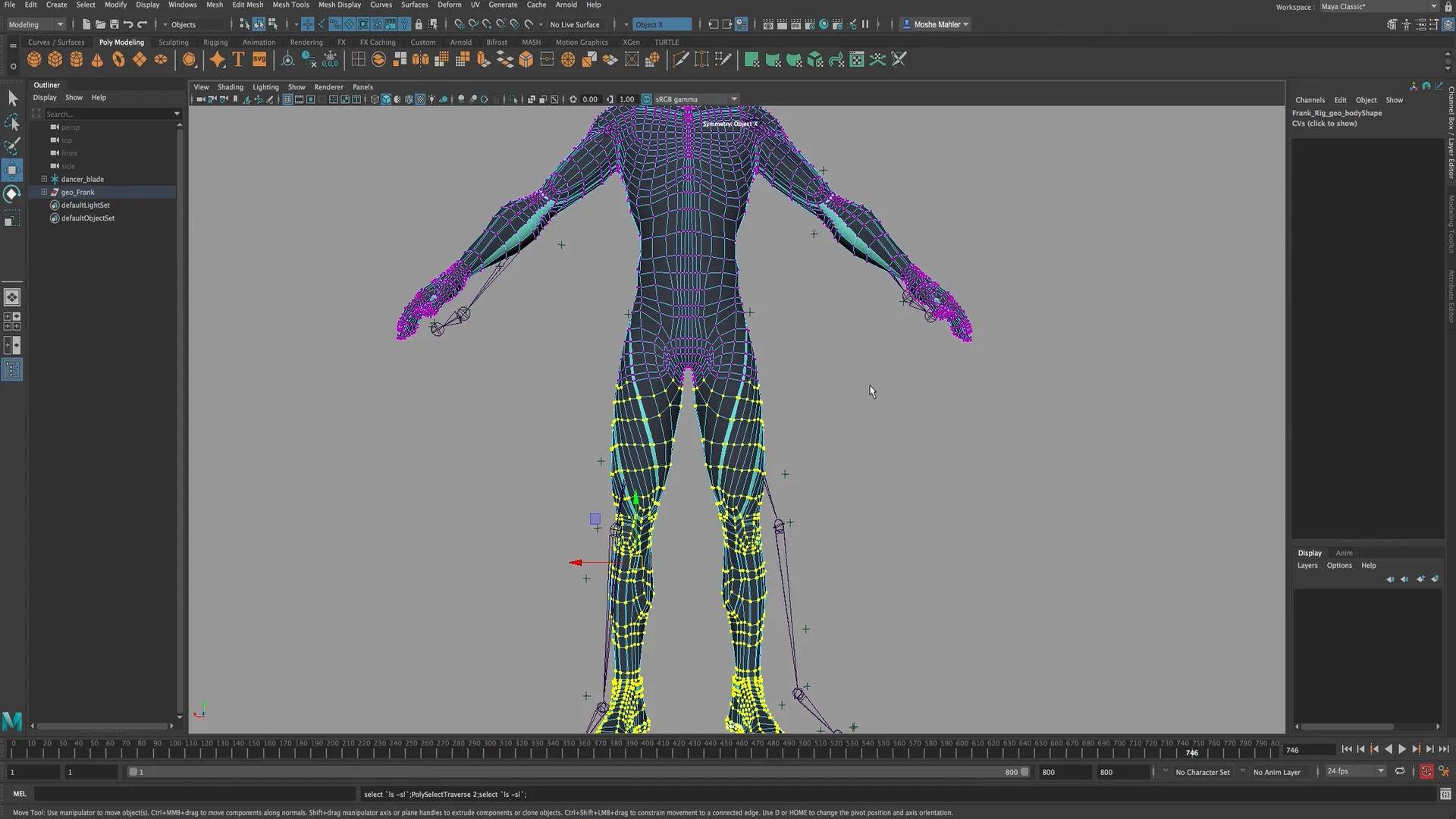Open the Mesh Tools menu
The image size is (1456, 819).
[x=290, y=5]
